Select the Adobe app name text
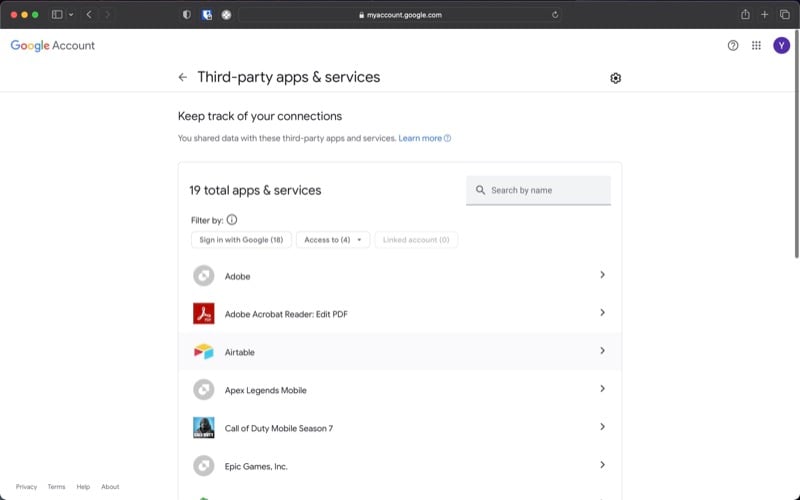The width and height of the screenshot is (800, 500). coord(238,277)
